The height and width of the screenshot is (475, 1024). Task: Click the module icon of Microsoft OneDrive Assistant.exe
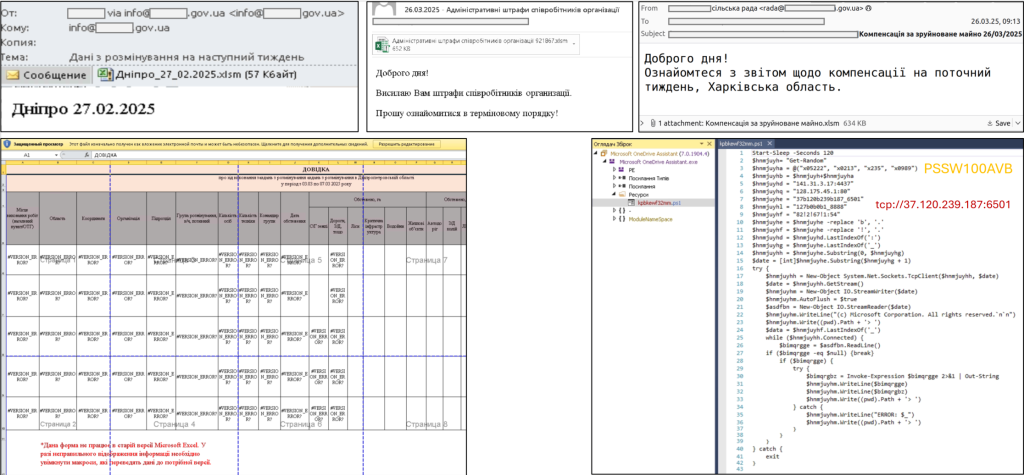coord(611,161)
